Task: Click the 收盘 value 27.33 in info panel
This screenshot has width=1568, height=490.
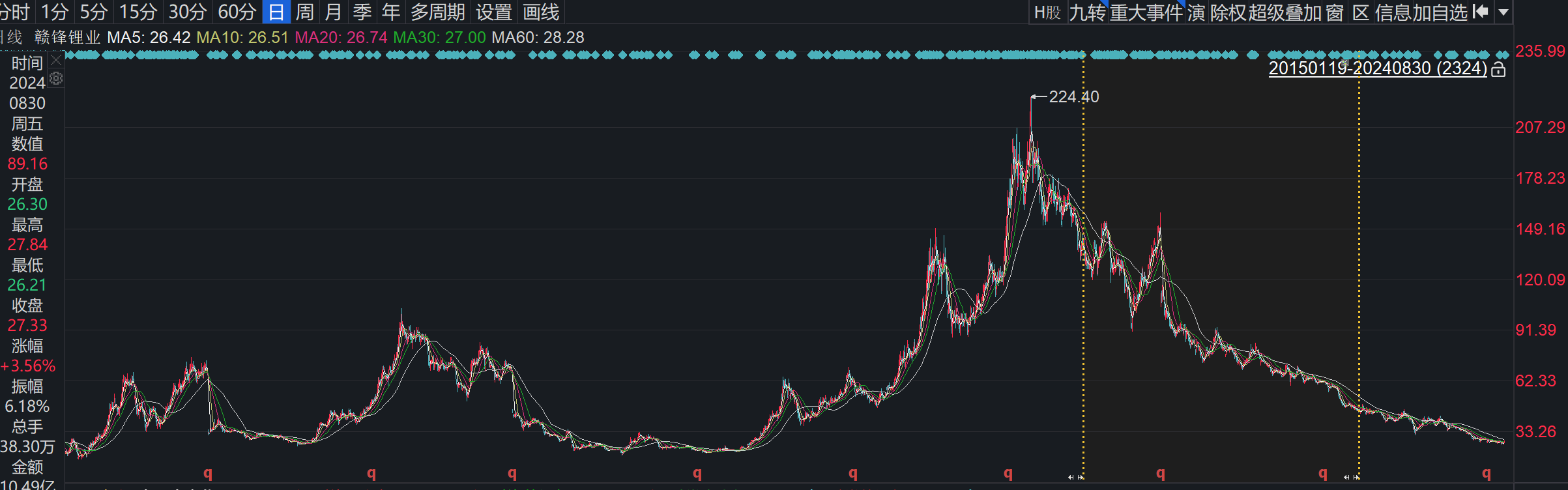Action: (x=27, y=325)
